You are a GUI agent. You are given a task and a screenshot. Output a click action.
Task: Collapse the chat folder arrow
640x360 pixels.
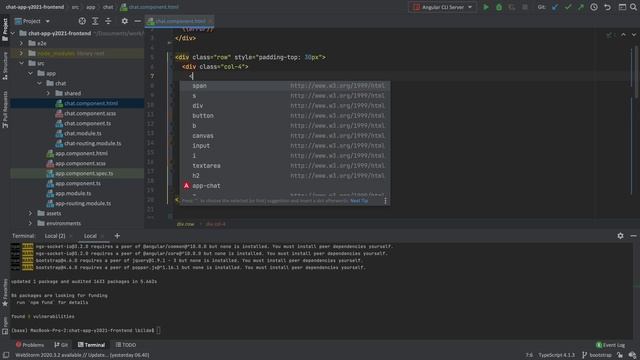tap(40, 83)
